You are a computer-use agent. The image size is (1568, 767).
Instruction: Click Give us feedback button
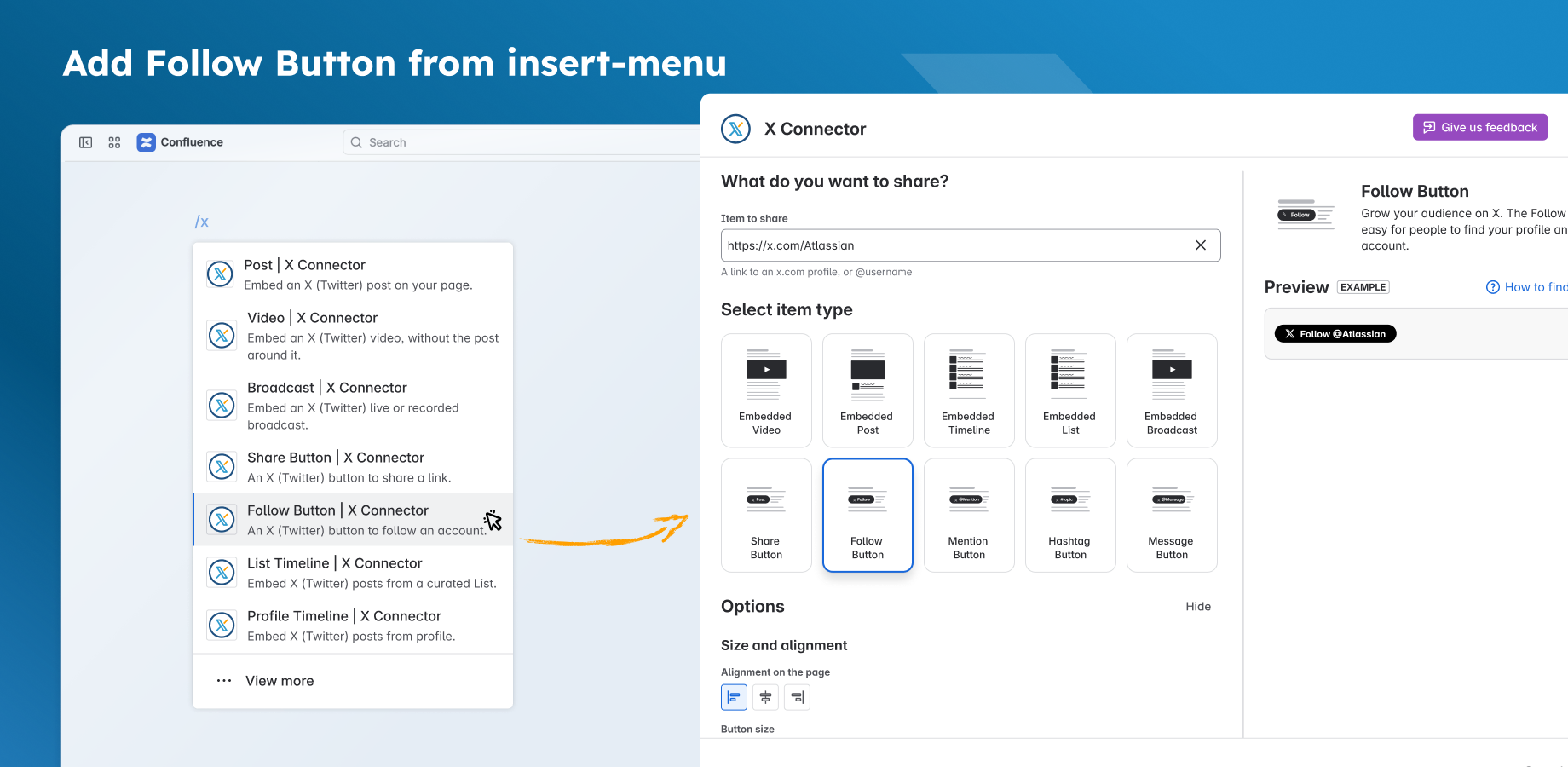tap(1480, 127)
